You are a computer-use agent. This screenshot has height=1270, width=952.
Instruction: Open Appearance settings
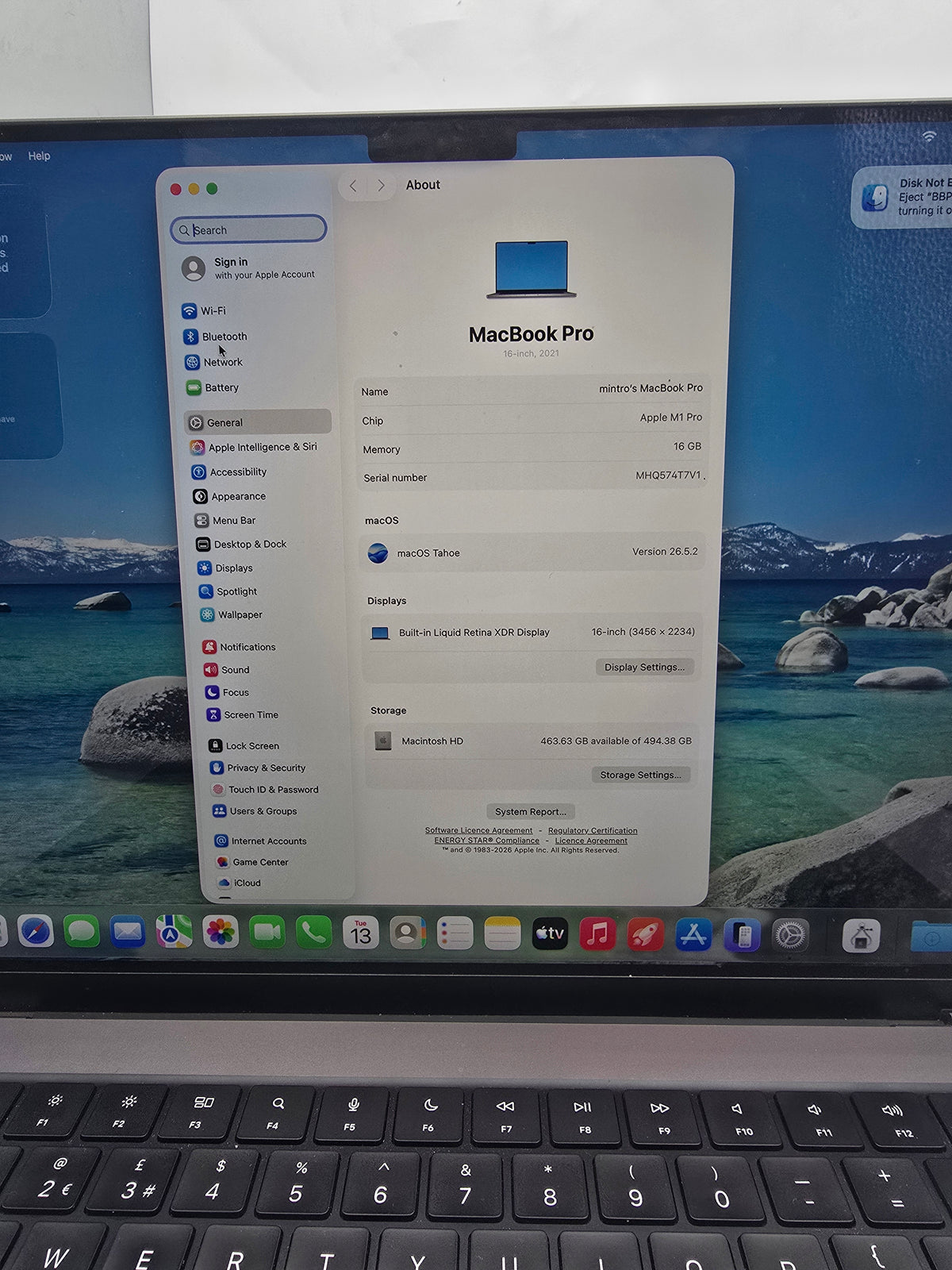click(x=229, y=496)
